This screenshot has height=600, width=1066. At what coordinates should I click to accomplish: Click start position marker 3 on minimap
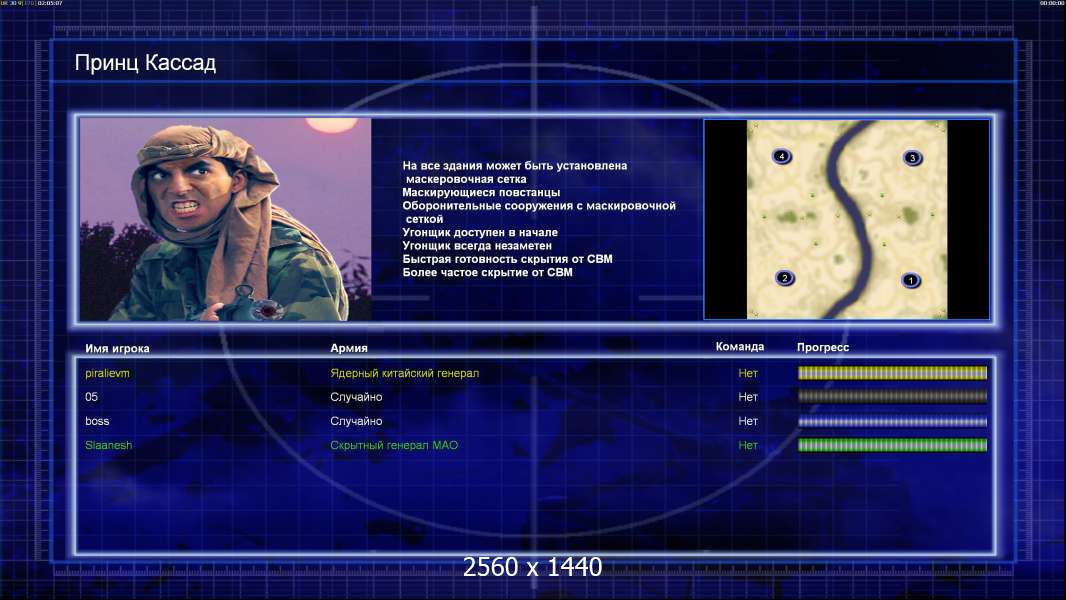click(x=912, y=158)
